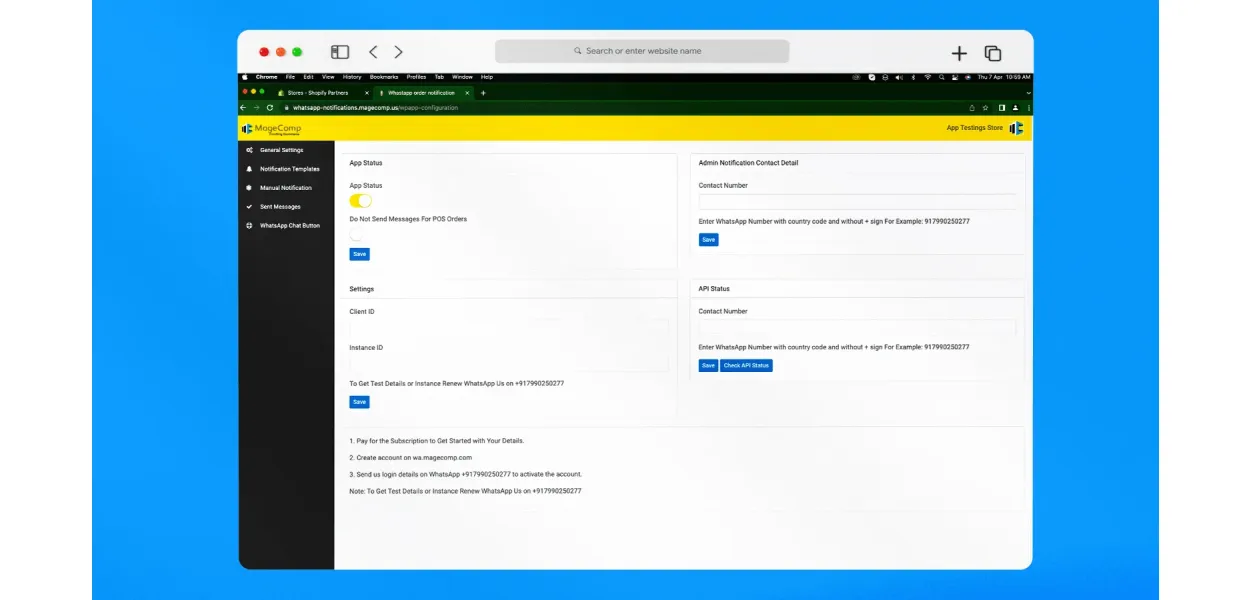
Task: Open Manual Notification in the sidebar
Action: point(285,188)
